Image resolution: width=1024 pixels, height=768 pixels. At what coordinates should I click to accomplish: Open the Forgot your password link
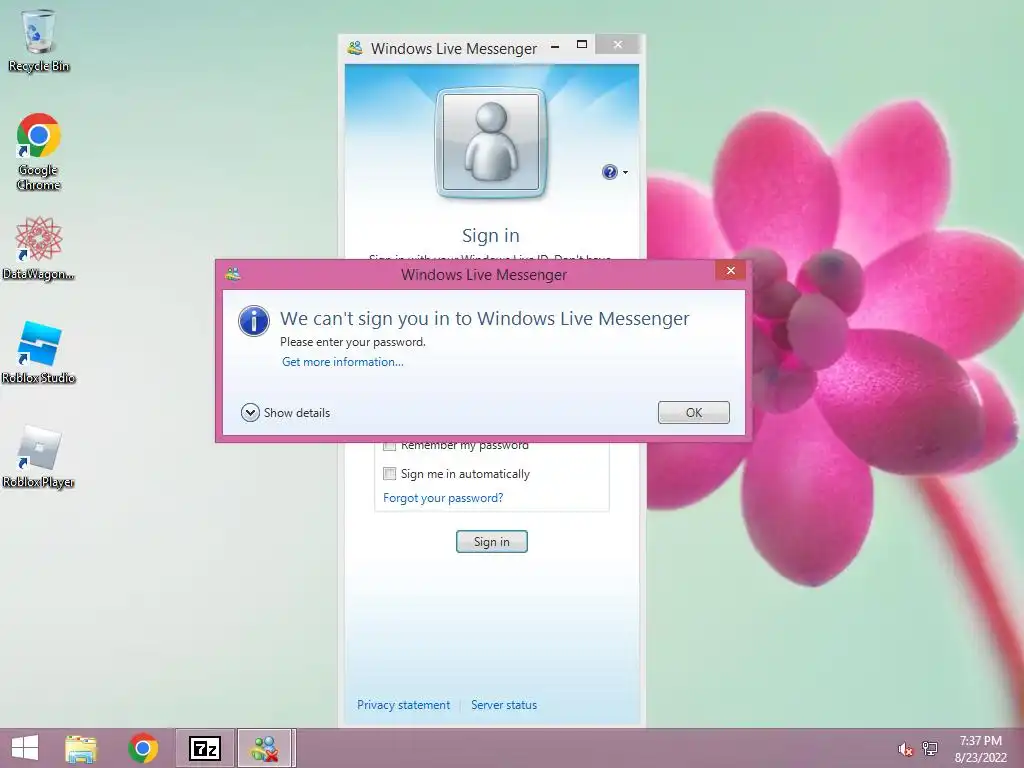pos(443,498)
